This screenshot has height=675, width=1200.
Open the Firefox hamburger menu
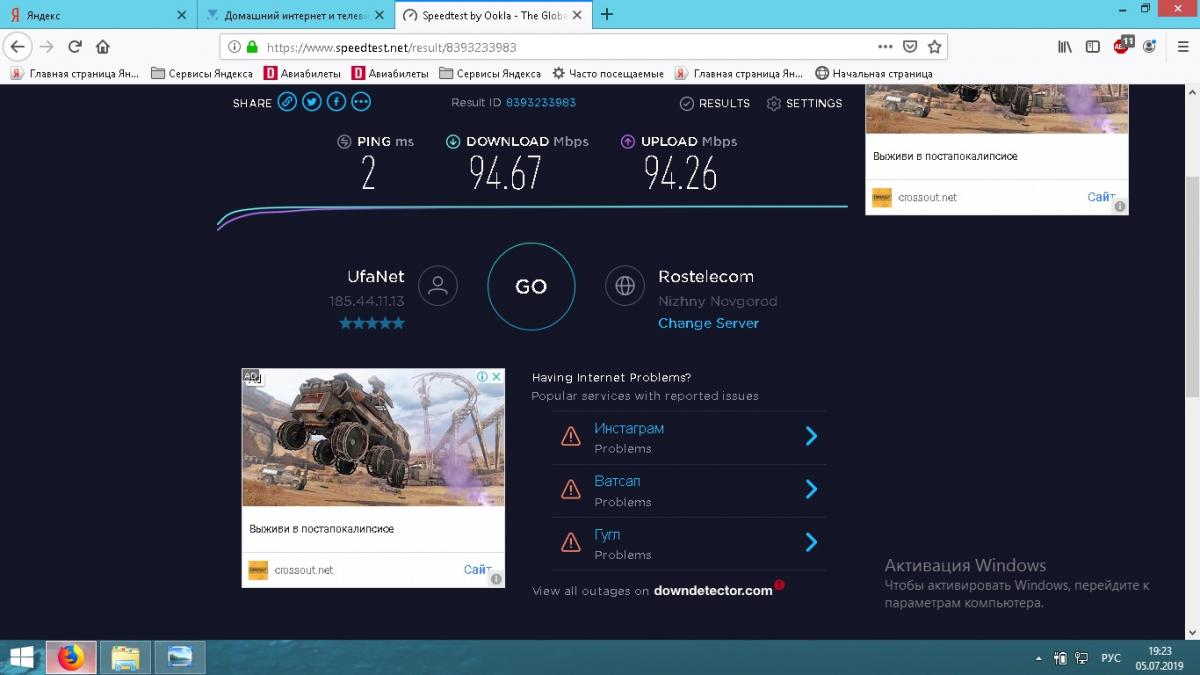point(1182,46)
